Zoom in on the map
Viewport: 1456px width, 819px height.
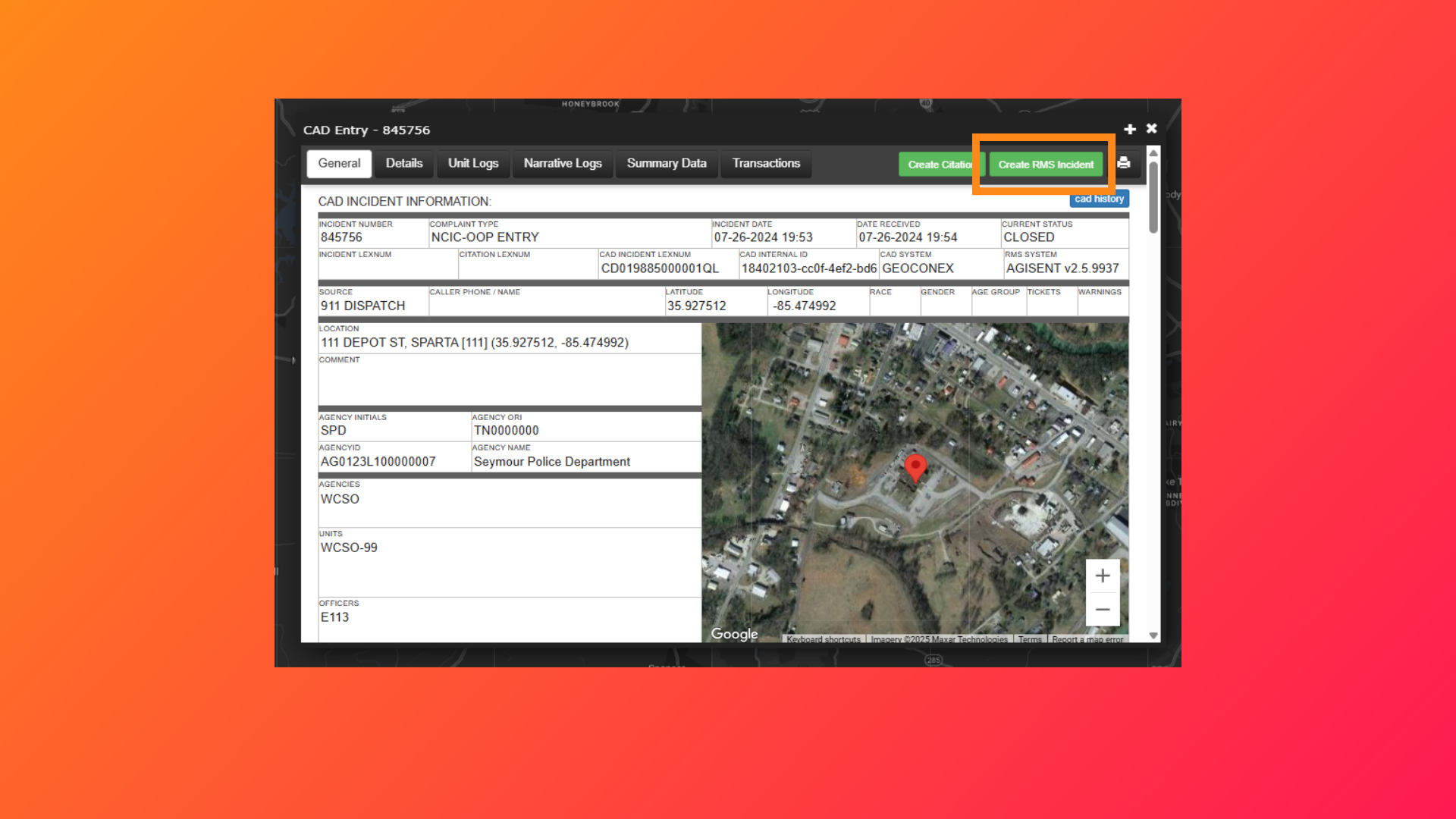click(x=1103, y=576)
